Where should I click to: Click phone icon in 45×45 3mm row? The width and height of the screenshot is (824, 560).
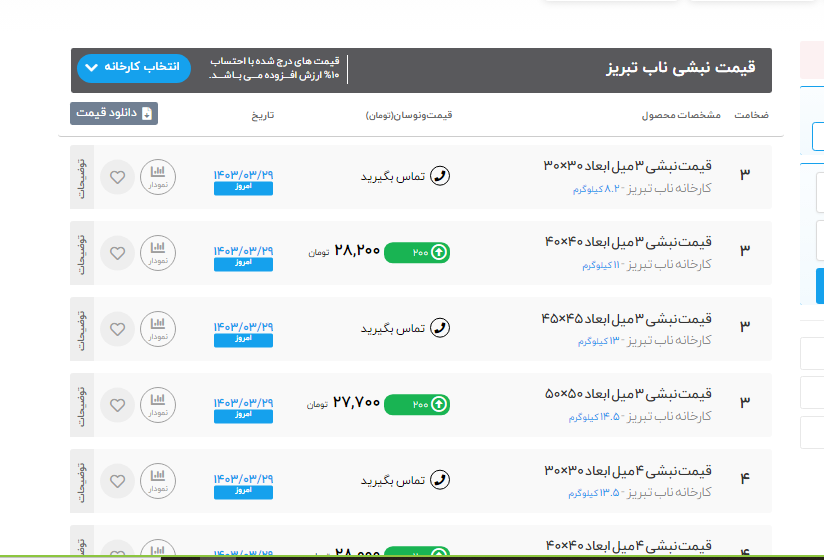pos(439,329)
